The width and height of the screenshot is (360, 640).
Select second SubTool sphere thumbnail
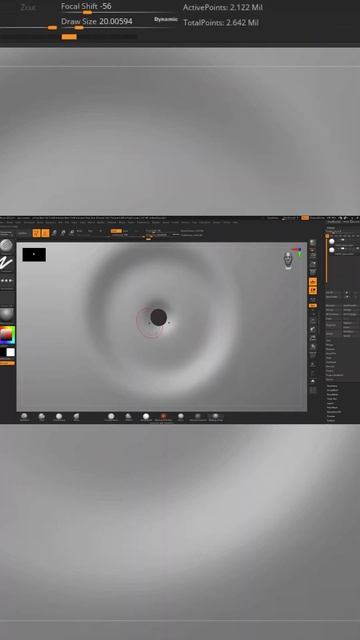[x=332, y=250]
